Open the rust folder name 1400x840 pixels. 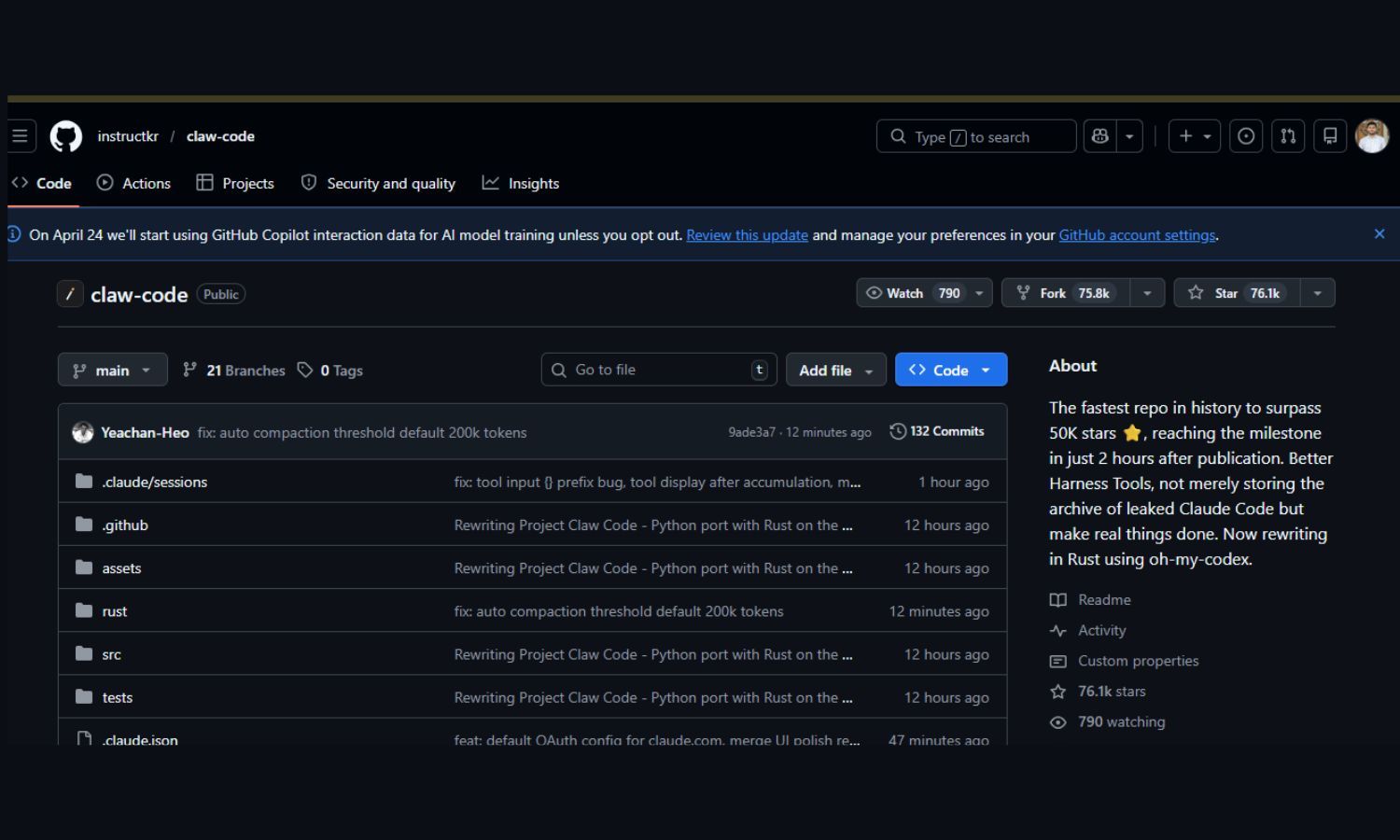pyautogui.click(x=115, y=611)
